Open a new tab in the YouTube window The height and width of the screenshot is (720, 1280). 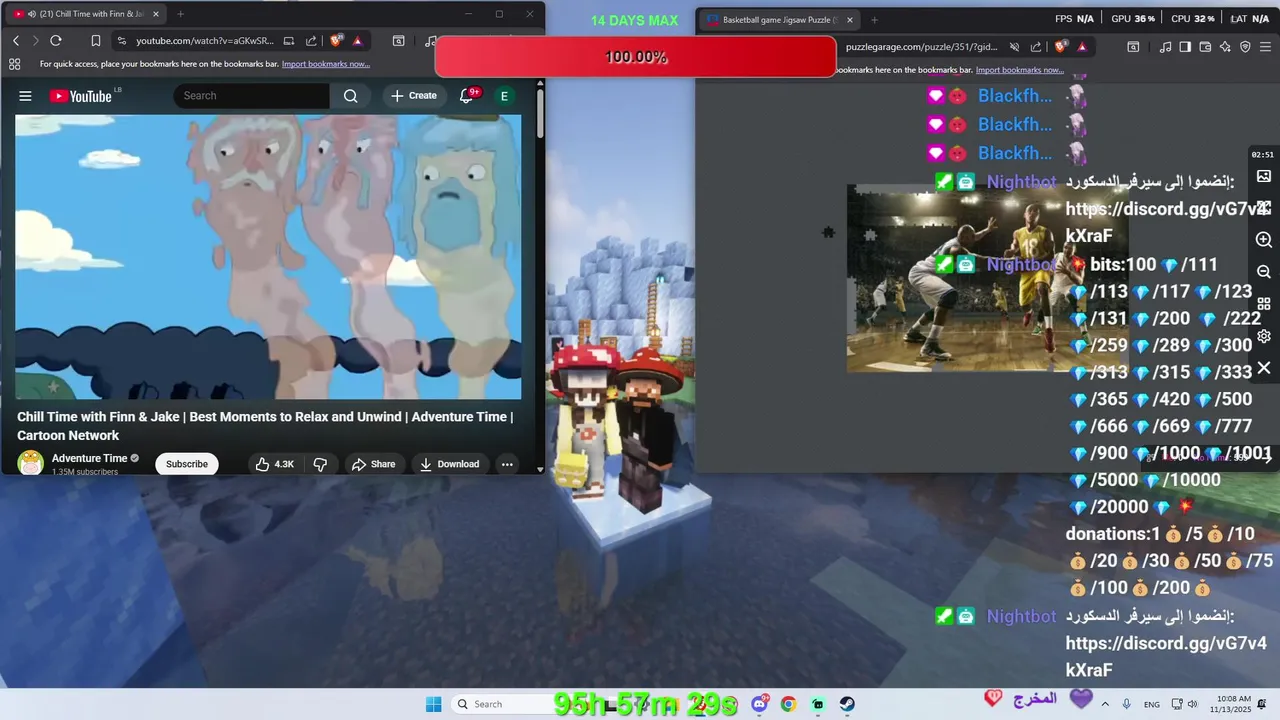180,14
